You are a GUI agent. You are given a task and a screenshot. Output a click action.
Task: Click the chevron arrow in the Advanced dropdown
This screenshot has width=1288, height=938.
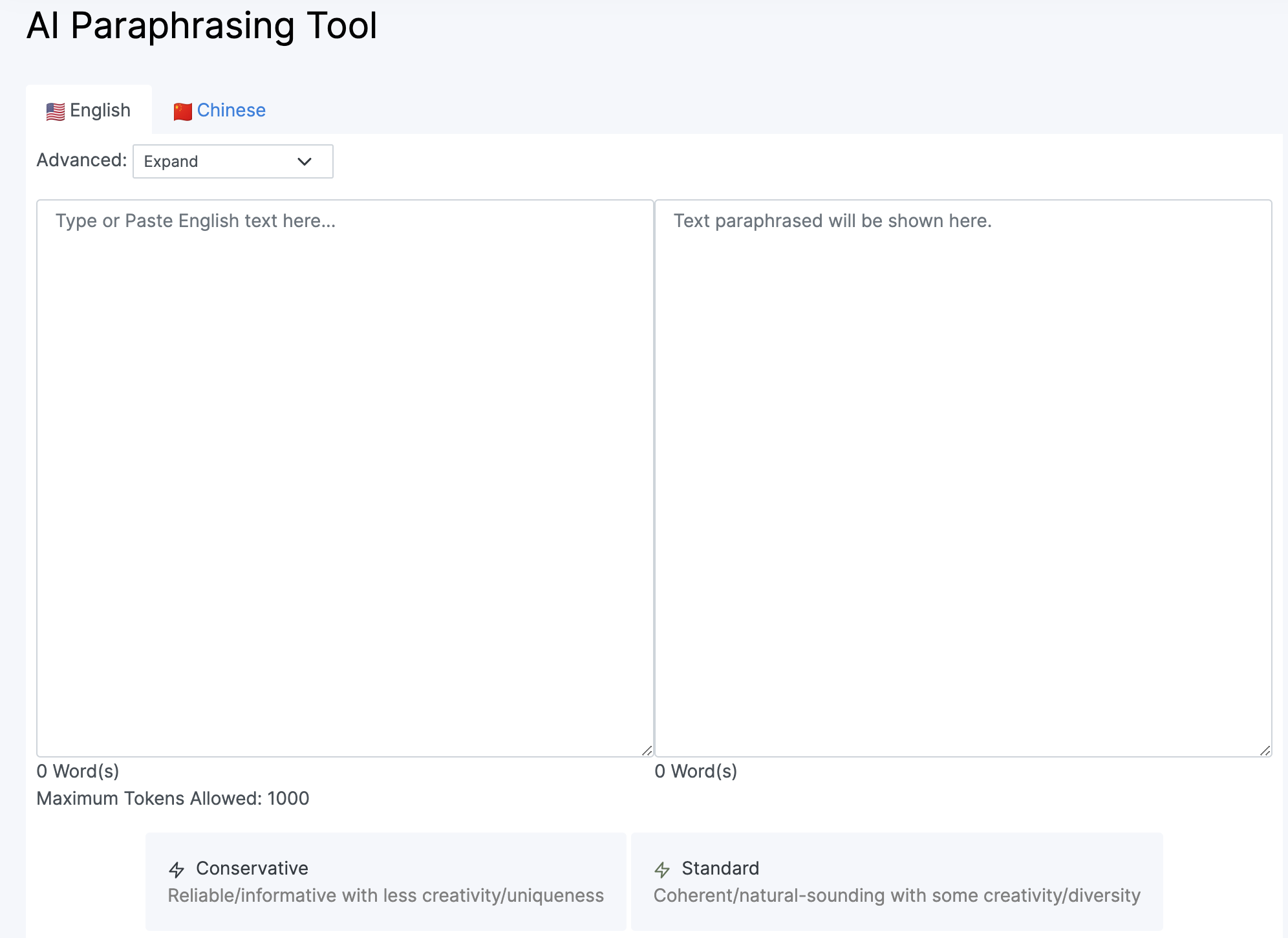coord(305,162)
